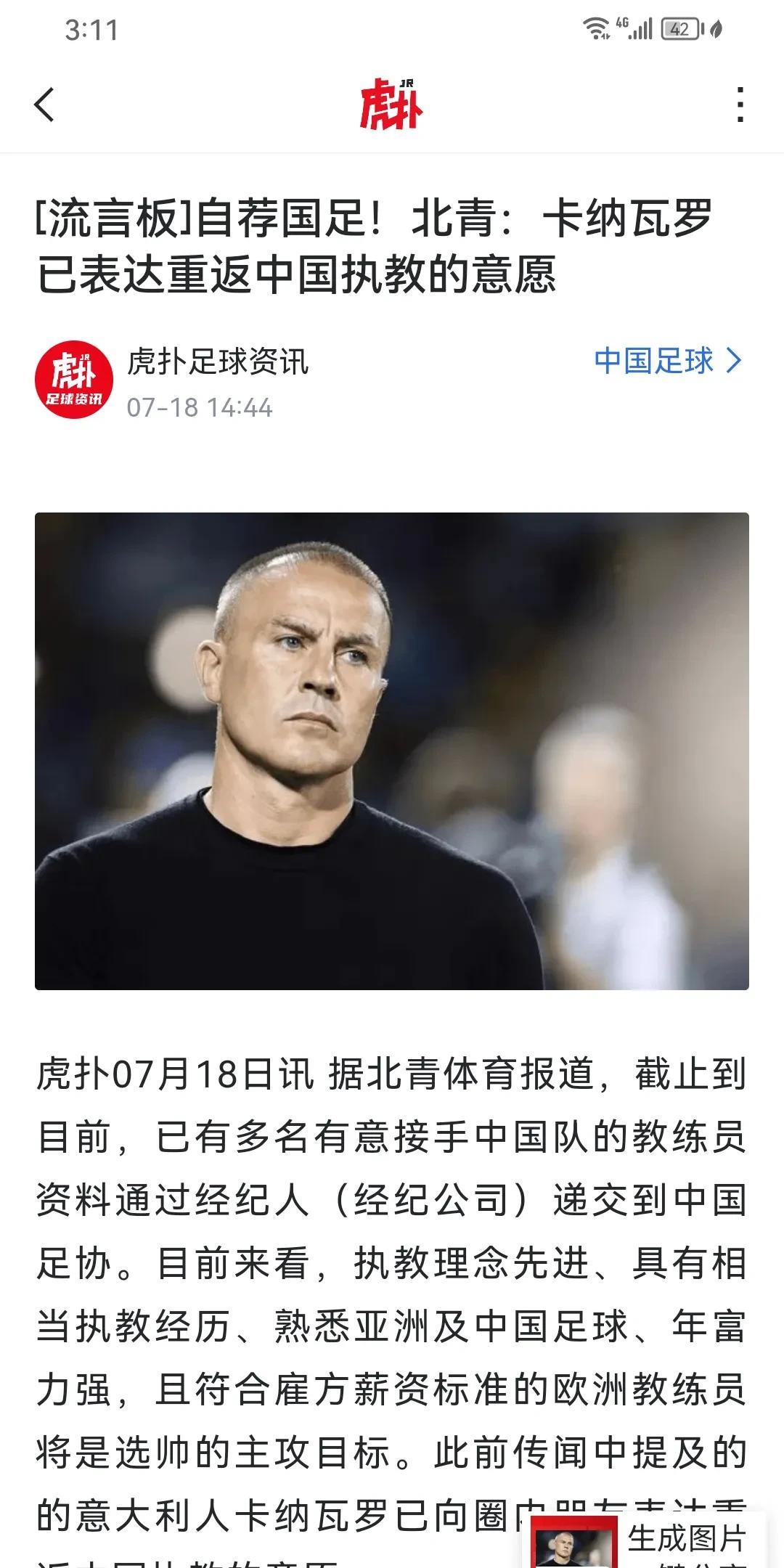The width and height of the screenshot is (784, 1568).
Task: Go back using the left arrow
Action: tap(45, 105)
